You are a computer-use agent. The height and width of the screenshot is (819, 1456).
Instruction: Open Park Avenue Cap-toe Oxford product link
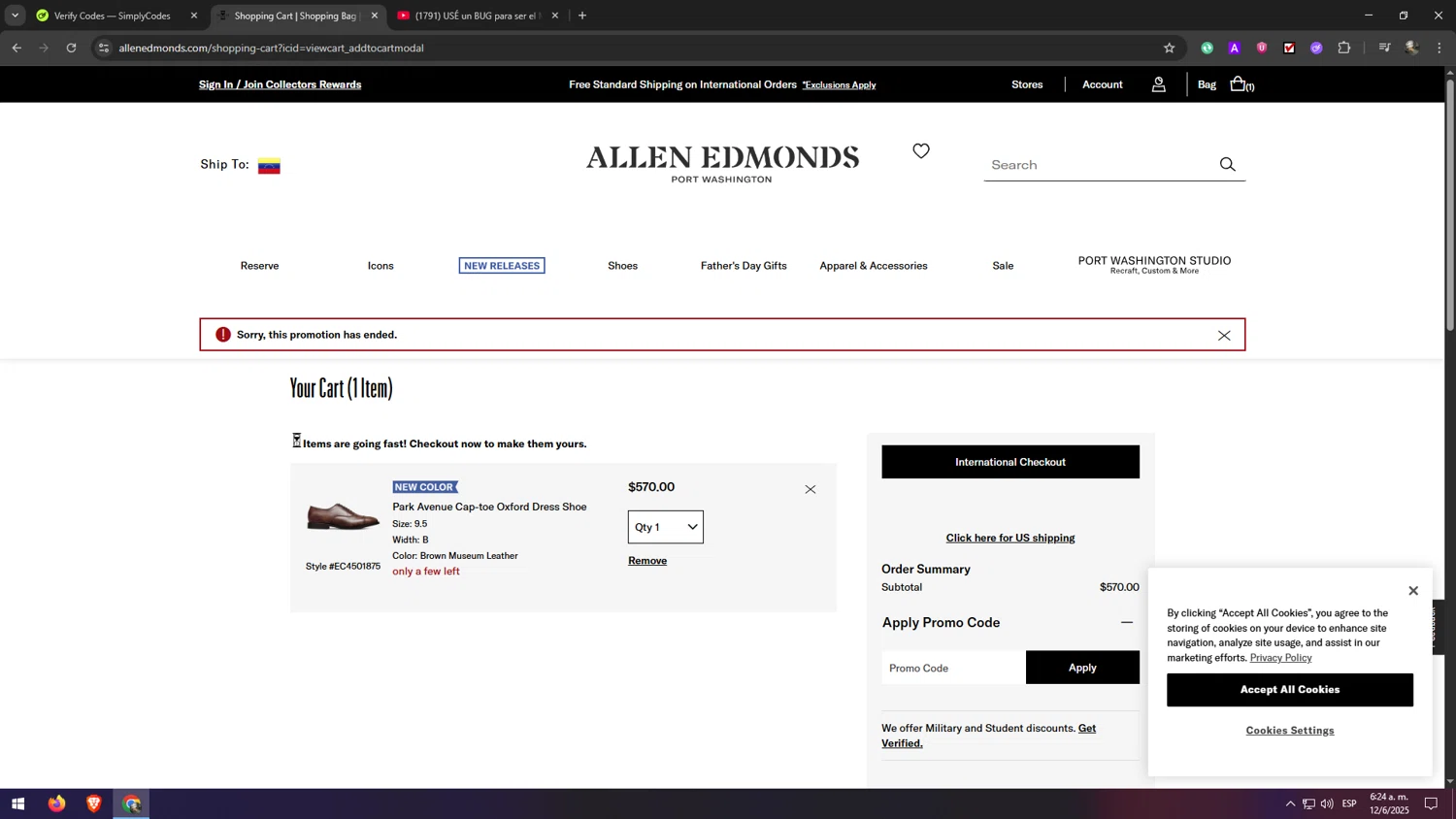(x=489, y=507)
